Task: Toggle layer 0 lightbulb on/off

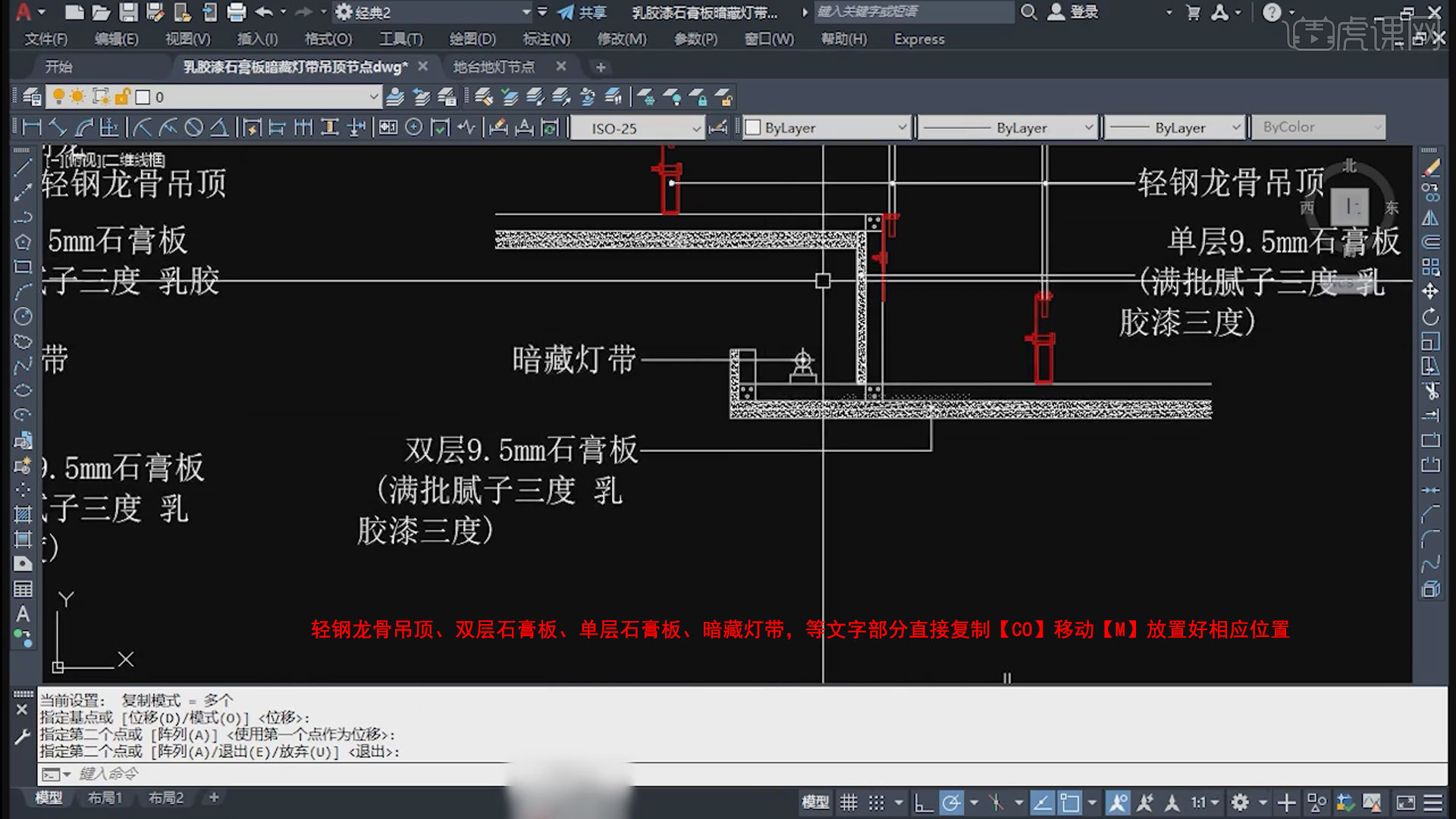Action: click(x=58, y=97)
